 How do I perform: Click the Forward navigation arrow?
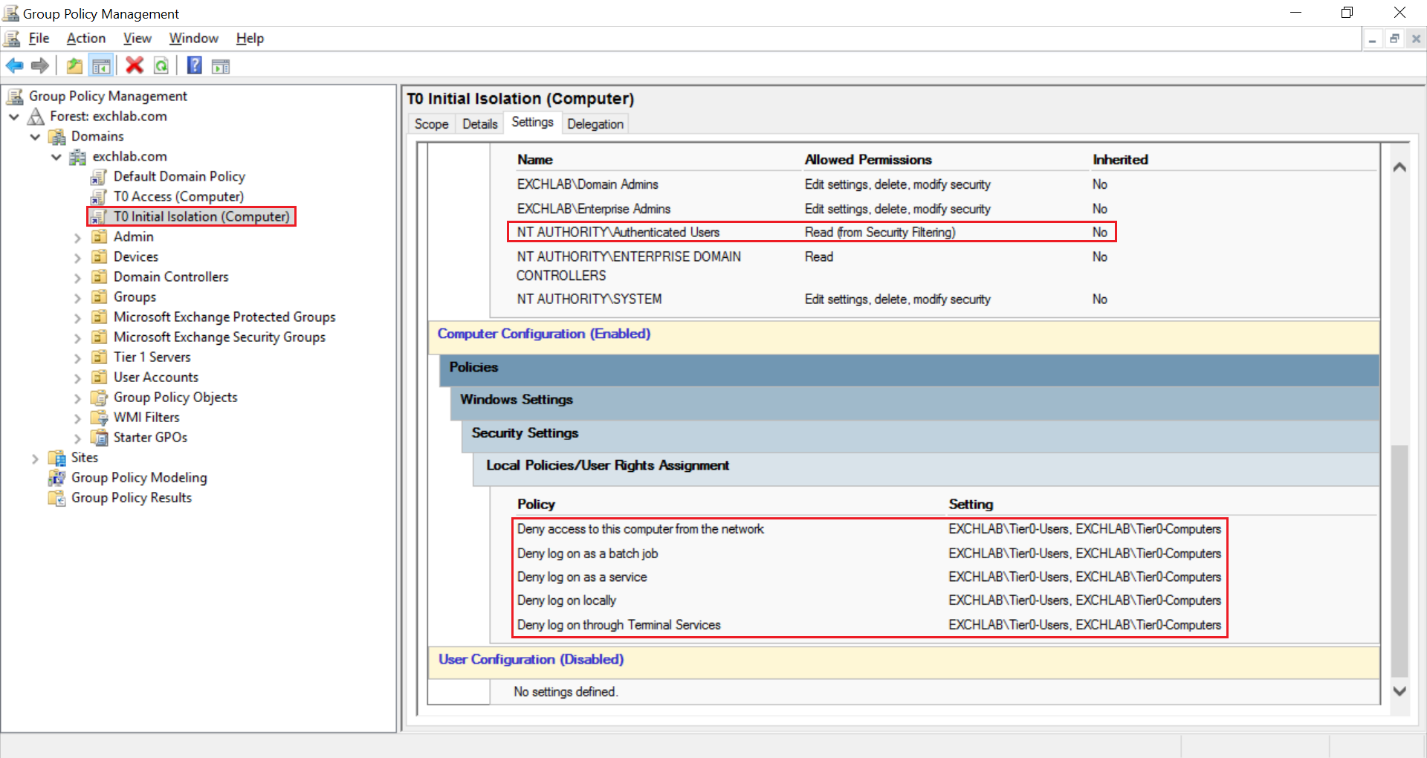pyautogui.click(x=38, y=65)
